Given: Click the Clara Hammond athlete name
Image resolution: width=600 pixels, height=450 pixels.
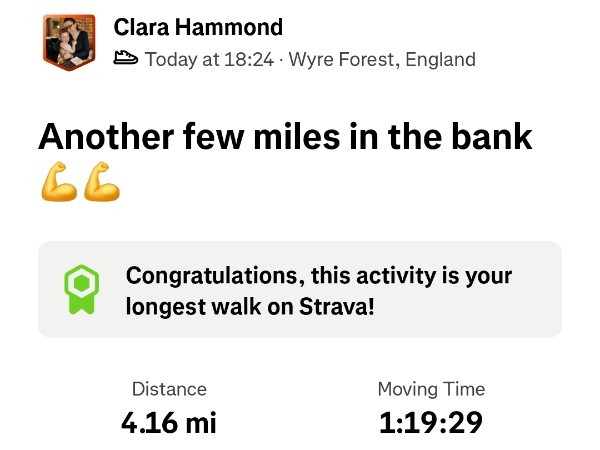Looking at the screenshot, I should point(198,27).
